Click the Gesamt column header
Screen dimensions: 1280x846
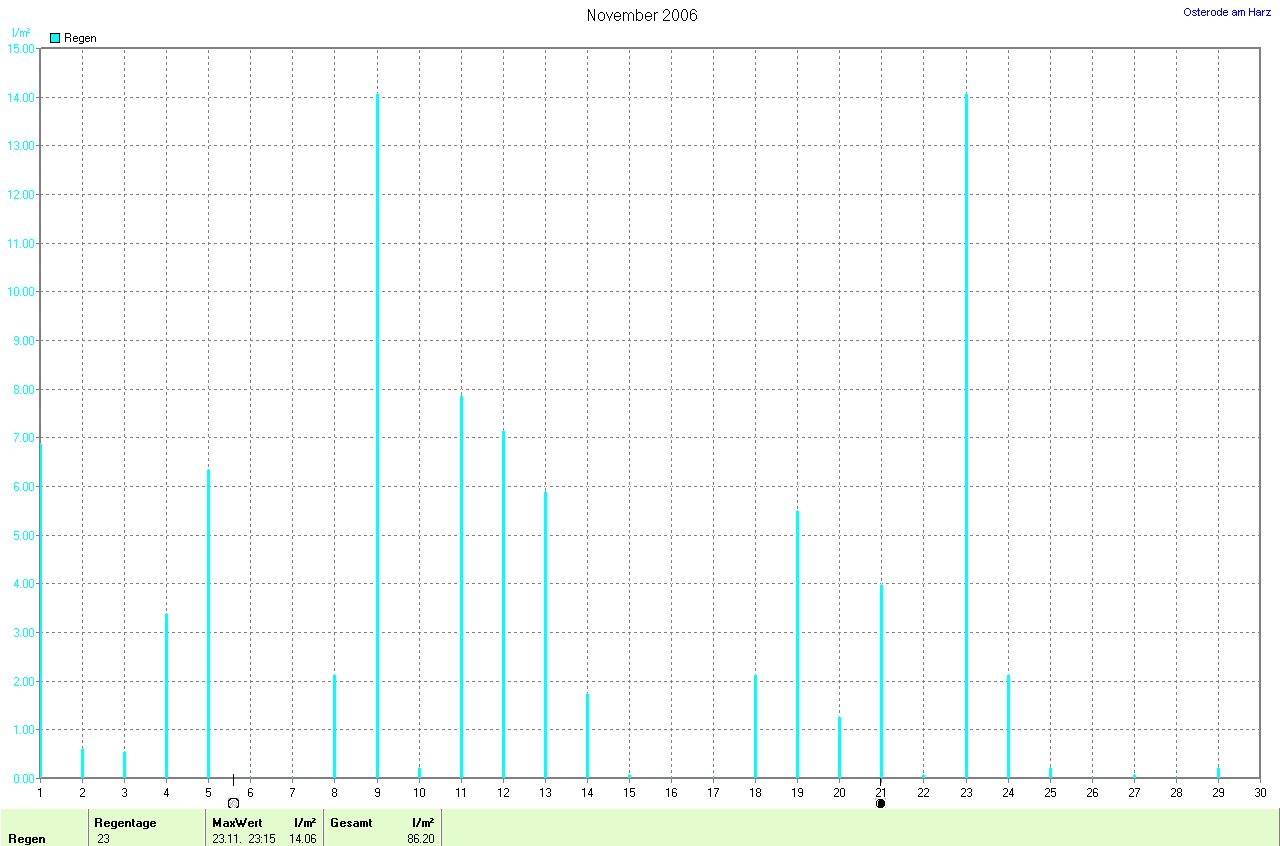[350, 822]
